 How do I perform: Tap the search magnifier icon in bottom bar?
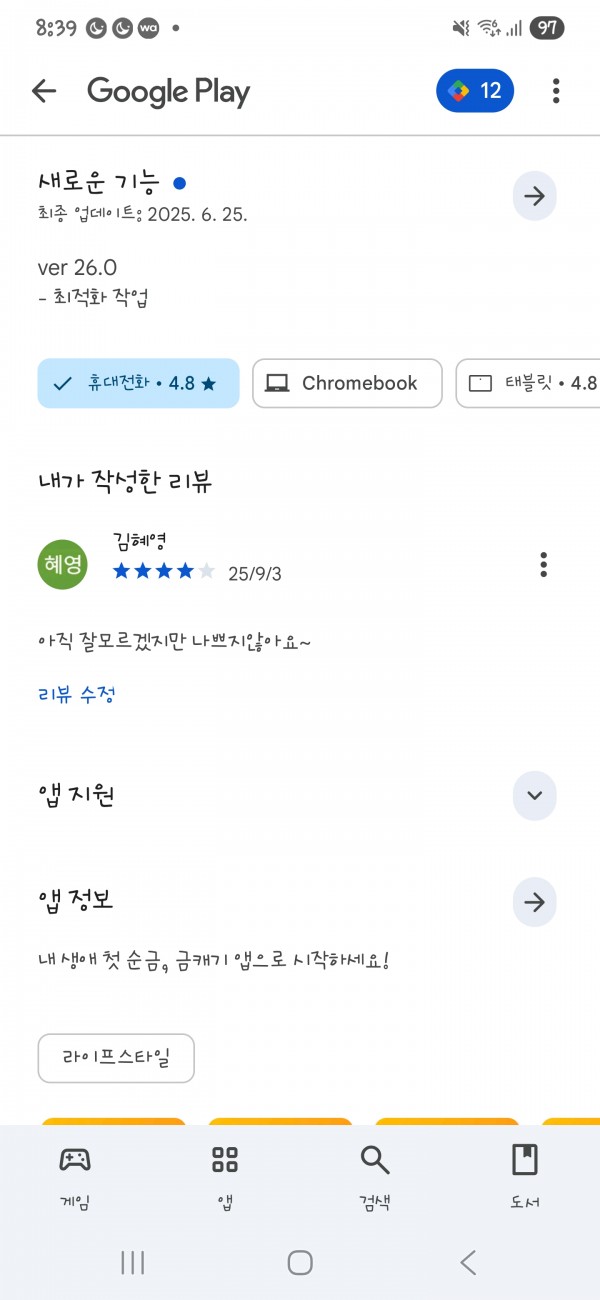click(x=375, y=1160)
